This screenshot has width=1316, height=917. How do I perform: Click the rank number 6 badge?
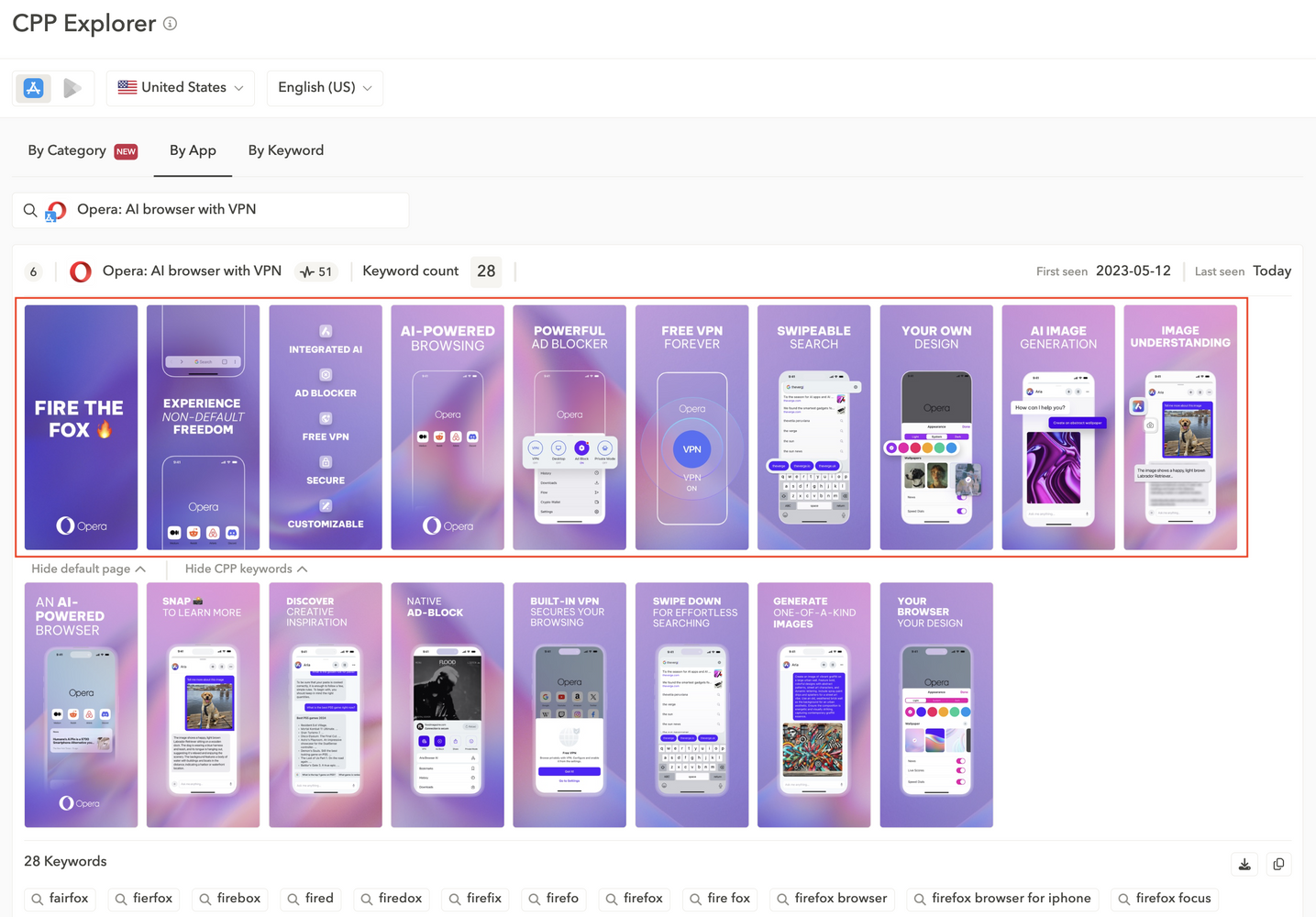pos(34,271)
